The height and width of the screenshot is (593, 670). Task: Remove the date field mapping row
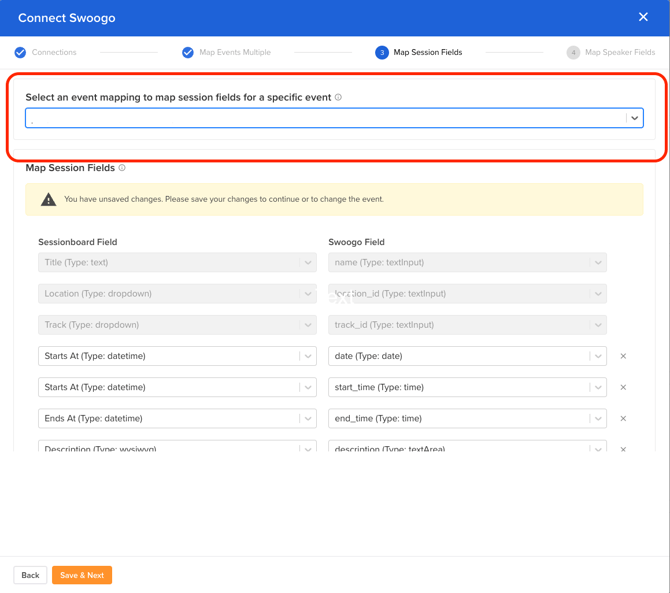point(623,356)
